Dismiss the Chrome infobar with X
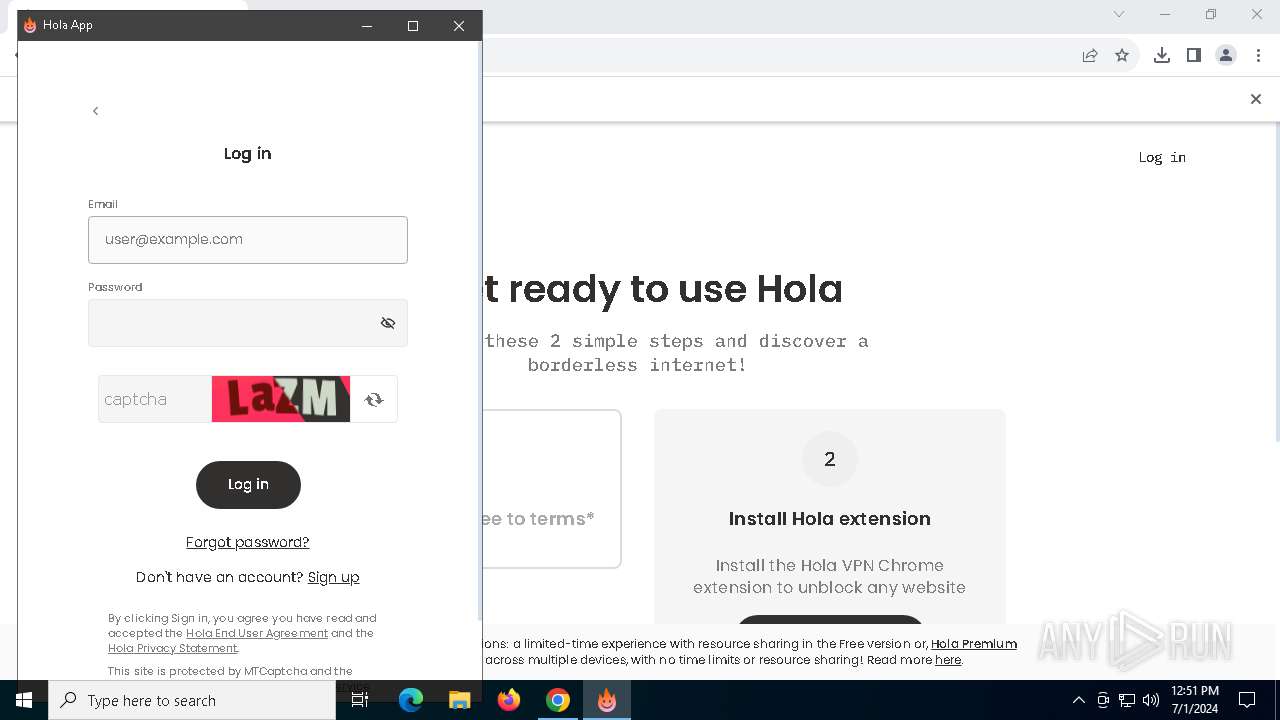Screen dimensions: 1280x720 [x=1256, y=99]
